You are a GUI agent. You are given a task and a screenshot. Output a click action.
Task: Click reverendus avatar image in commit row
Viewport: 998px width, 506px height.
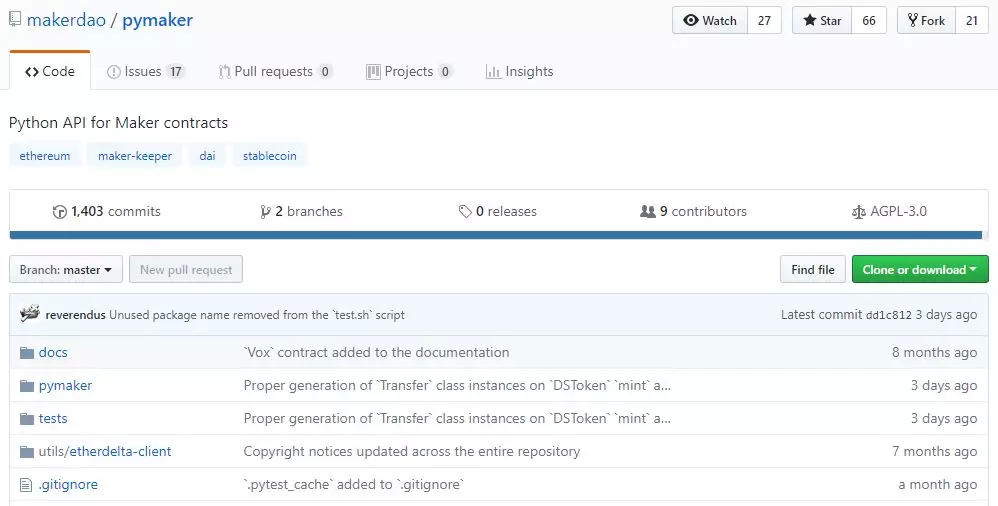tap(30, 314)
